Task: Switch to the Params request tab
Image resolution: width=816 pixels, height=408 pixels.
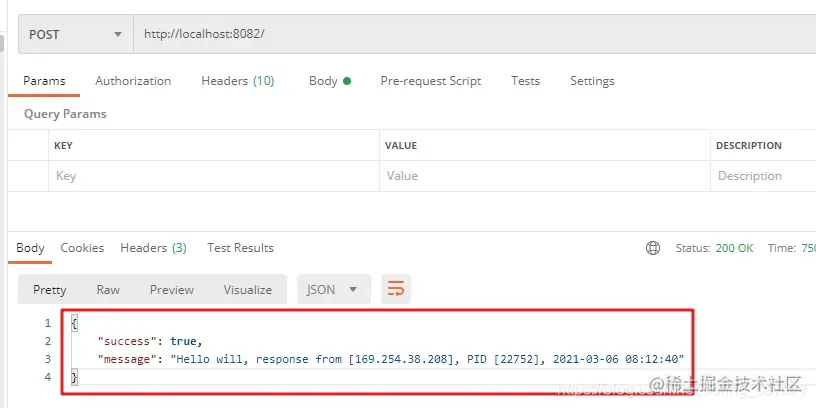Action: (x=44, y=81)
